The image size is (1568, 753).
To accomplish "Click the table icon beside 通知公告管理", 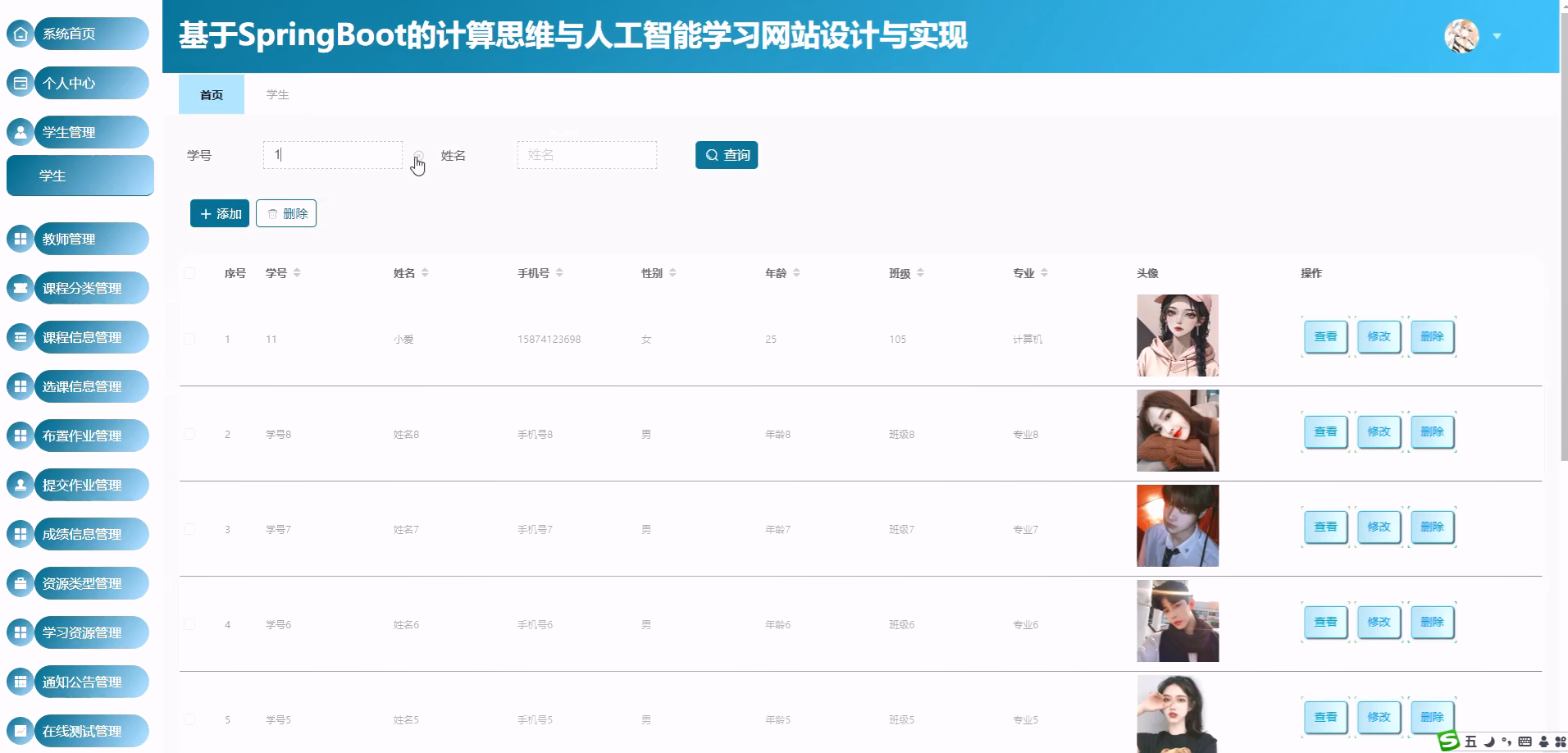I will [x=21, y=682].
